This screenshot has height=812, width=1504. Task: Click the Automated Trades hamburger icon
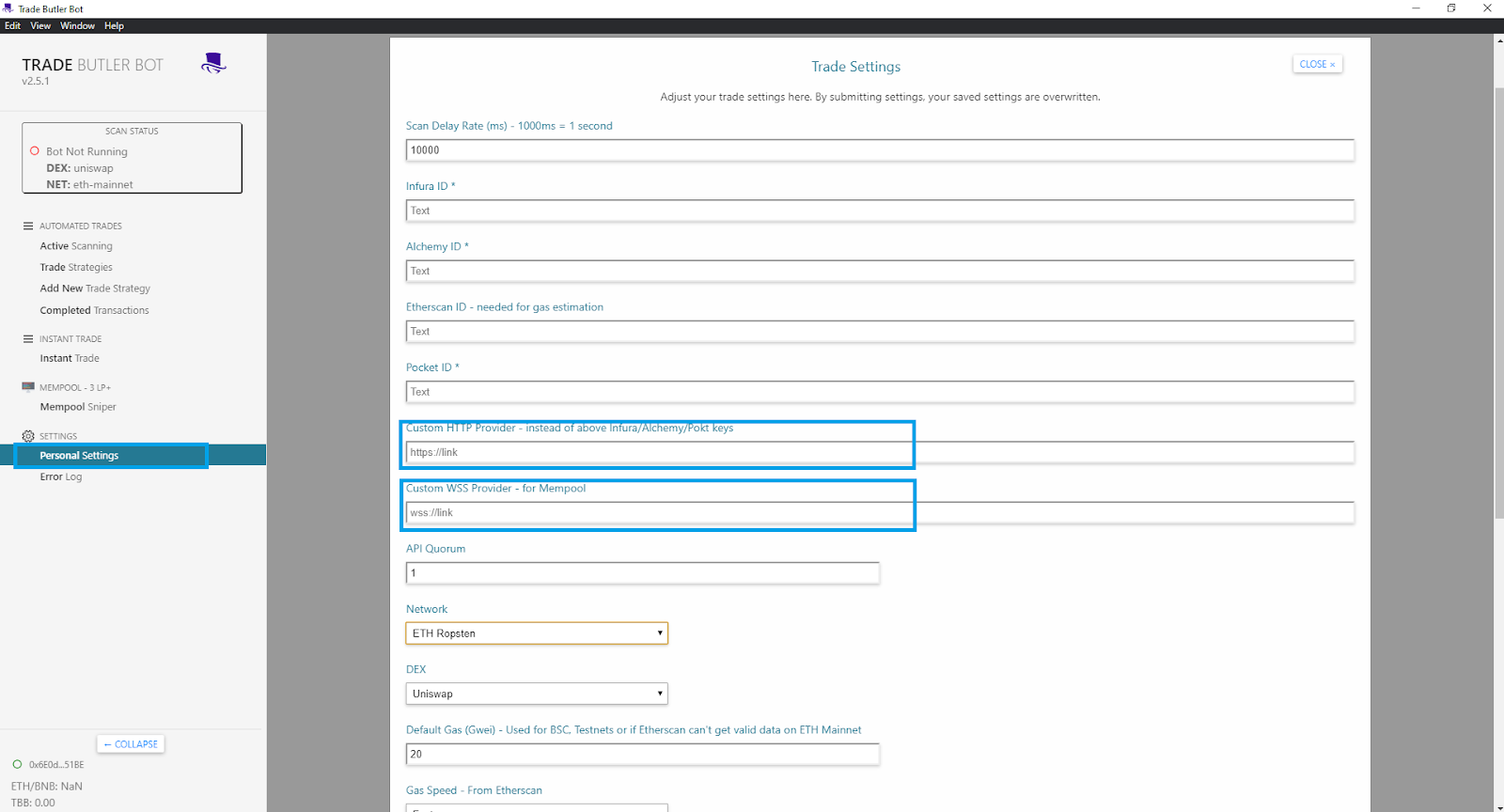point(28,226)
